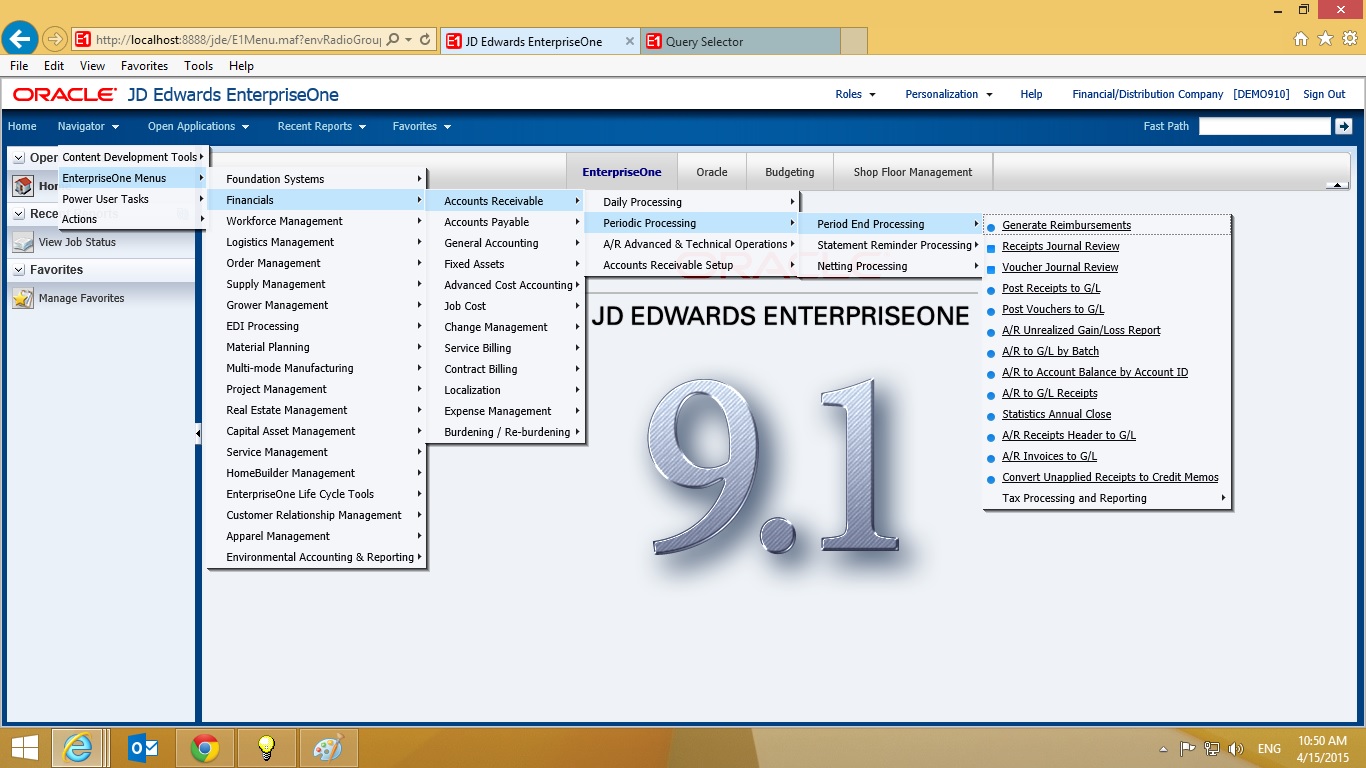Collapse the tab bar using corner arrow
1366x768 pixels.
point(1337,185)
